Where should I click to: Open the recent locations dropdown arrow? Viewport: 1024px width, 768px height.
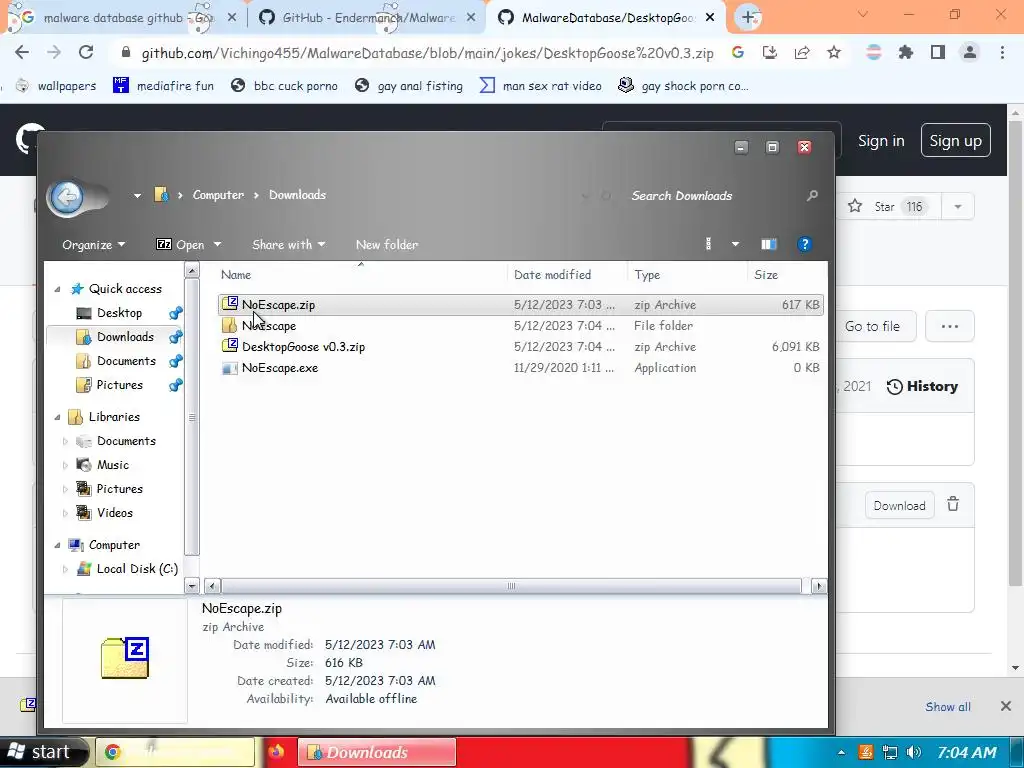(137, 195)
